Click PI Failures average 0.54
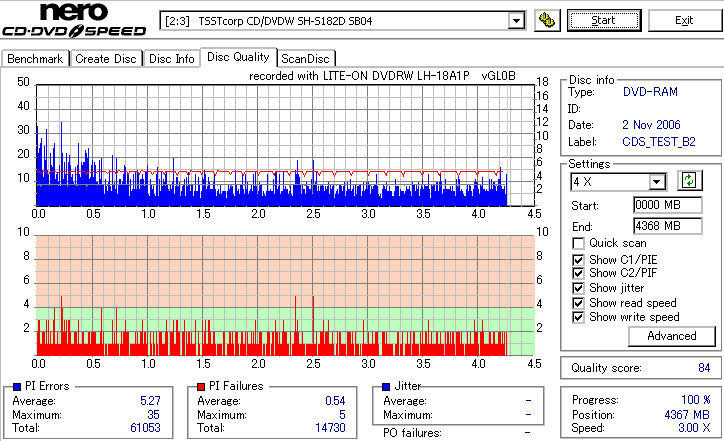The image size is (724, 441). click(335, 401)
